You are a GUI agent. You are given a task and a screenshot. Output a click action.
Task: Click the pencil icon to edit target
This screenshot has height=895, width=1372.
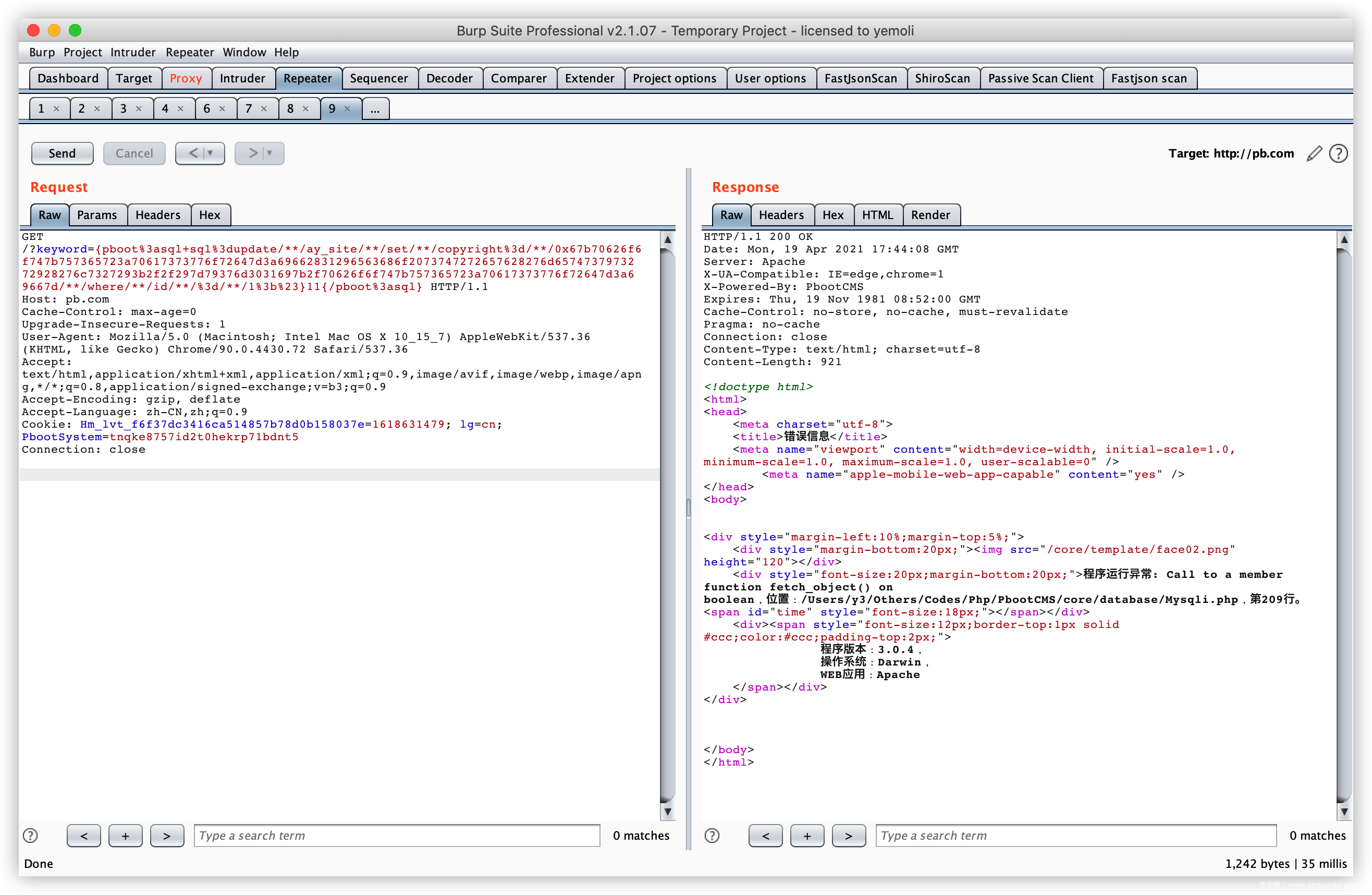[1313, 153]
